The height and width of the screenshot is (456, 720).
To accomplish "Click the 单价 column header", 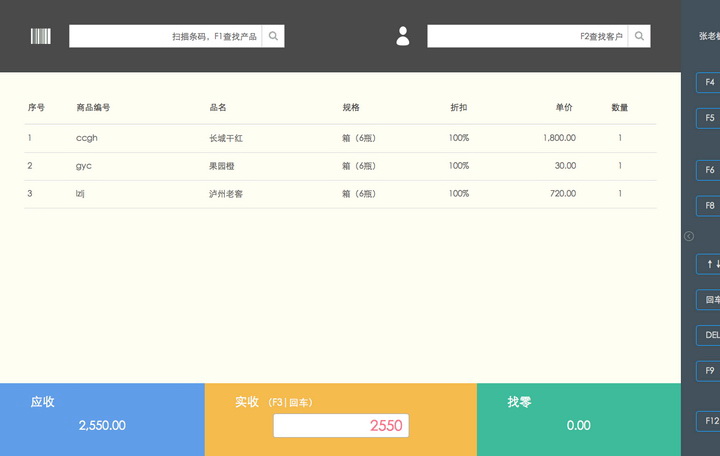I will 564,107.
